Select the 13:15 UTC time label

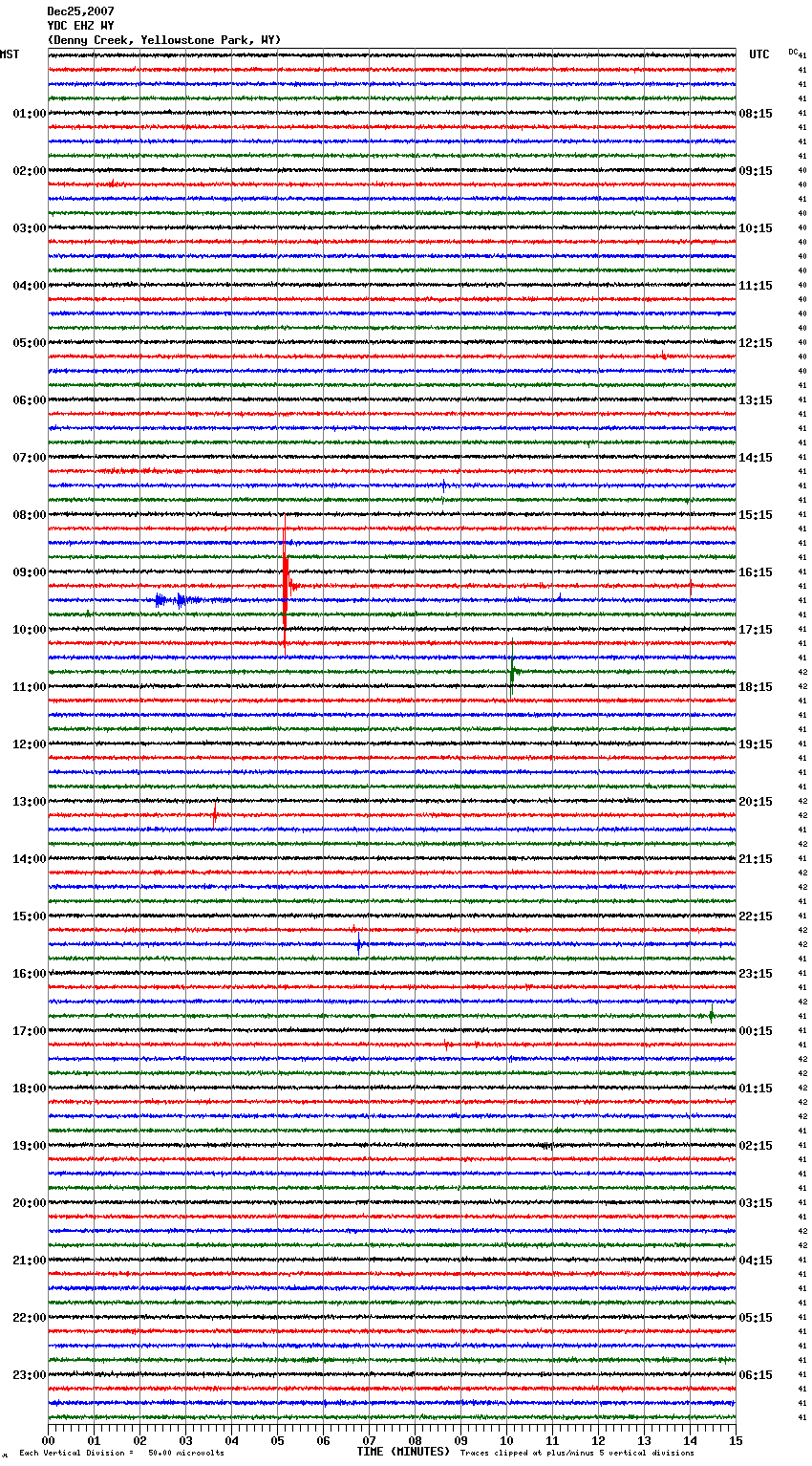[756, 400]
